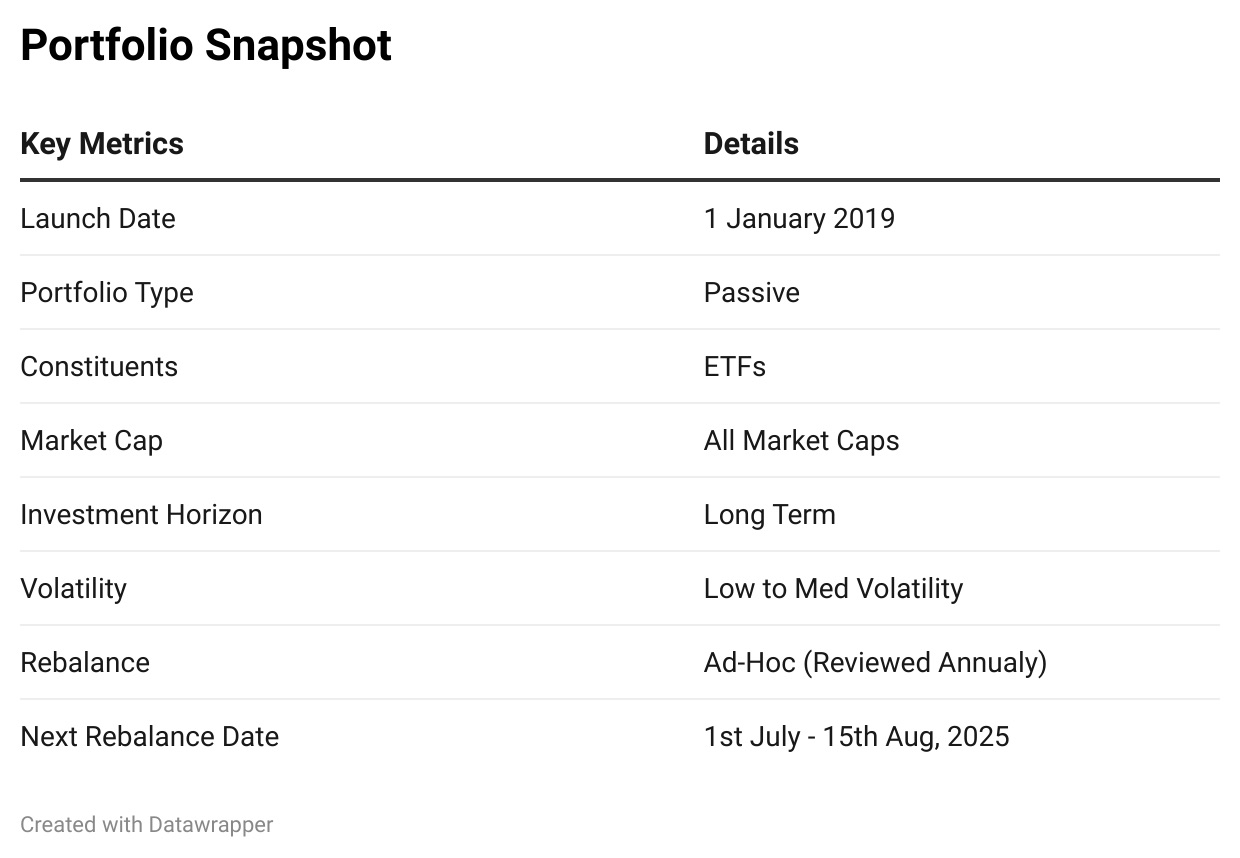Select the Volatility row label

click(x=73, y=588)
